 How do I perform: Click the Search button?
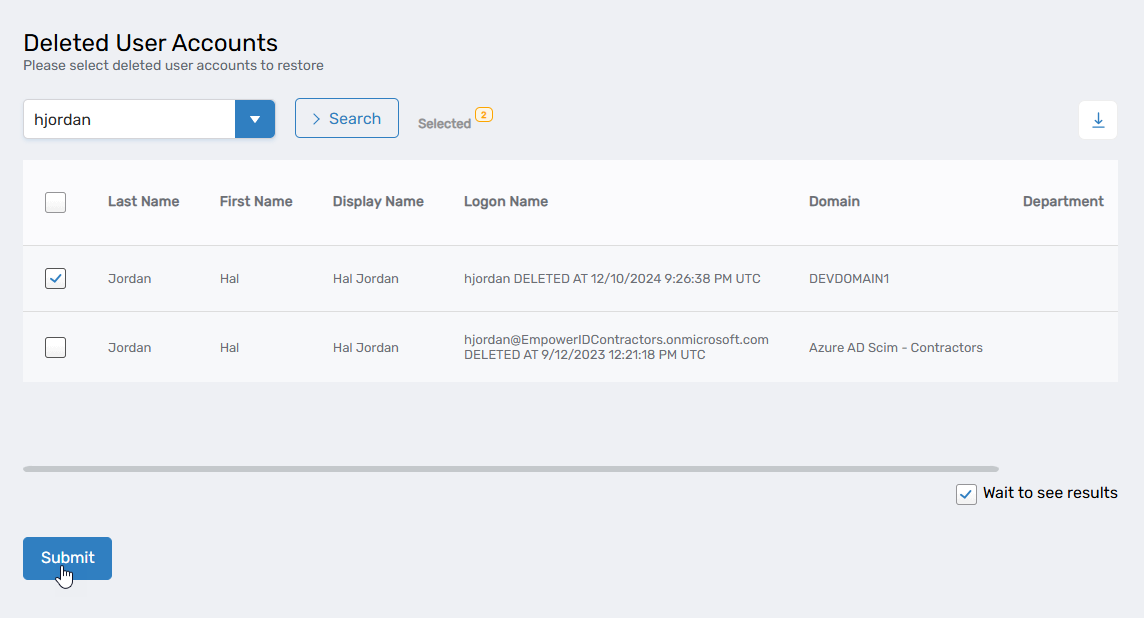click(346, 118)
